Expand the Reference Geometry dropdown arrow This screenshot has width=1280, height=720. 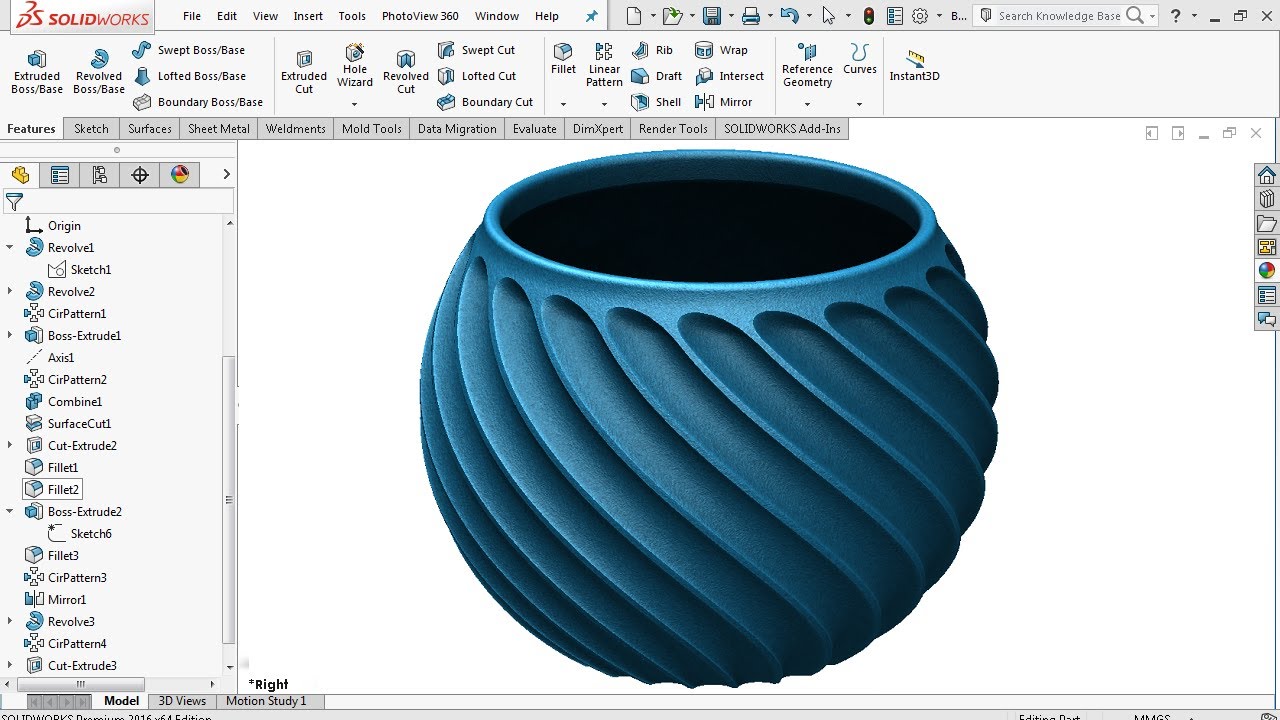[807, 104]
